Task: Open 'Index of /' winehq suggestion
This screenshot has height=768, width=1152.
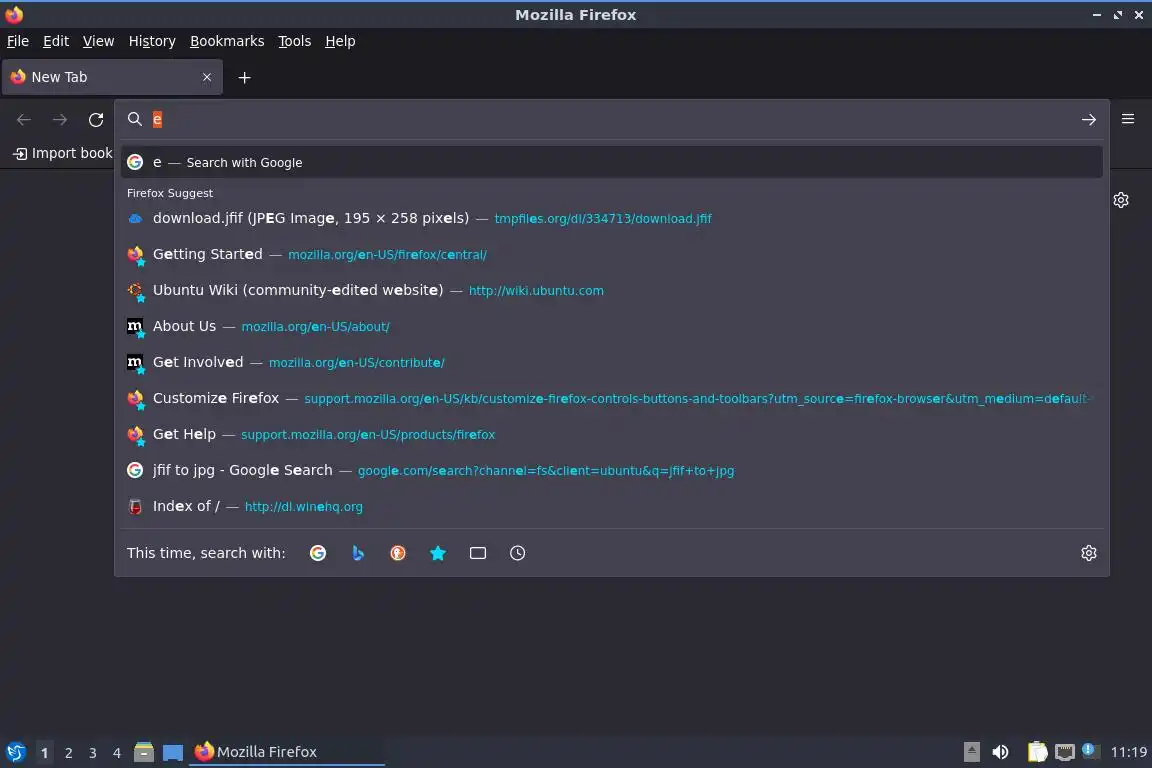Action: [x=611, y=506]
